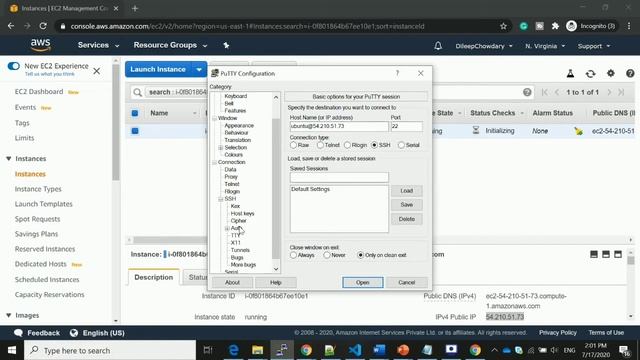640x360 pixels.
Task: Select the SSH connection type
Action: click(374, 145)
